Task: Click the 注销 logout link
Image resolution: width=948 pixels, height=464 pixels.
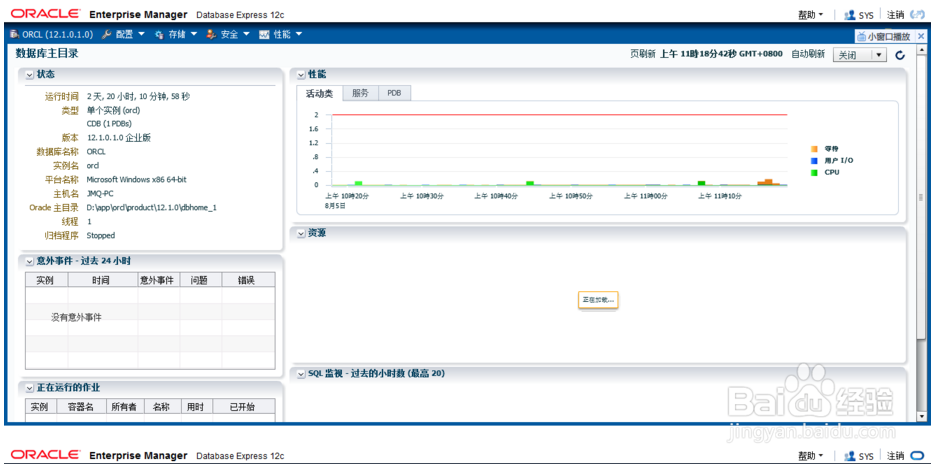Action: coord(895,15)
